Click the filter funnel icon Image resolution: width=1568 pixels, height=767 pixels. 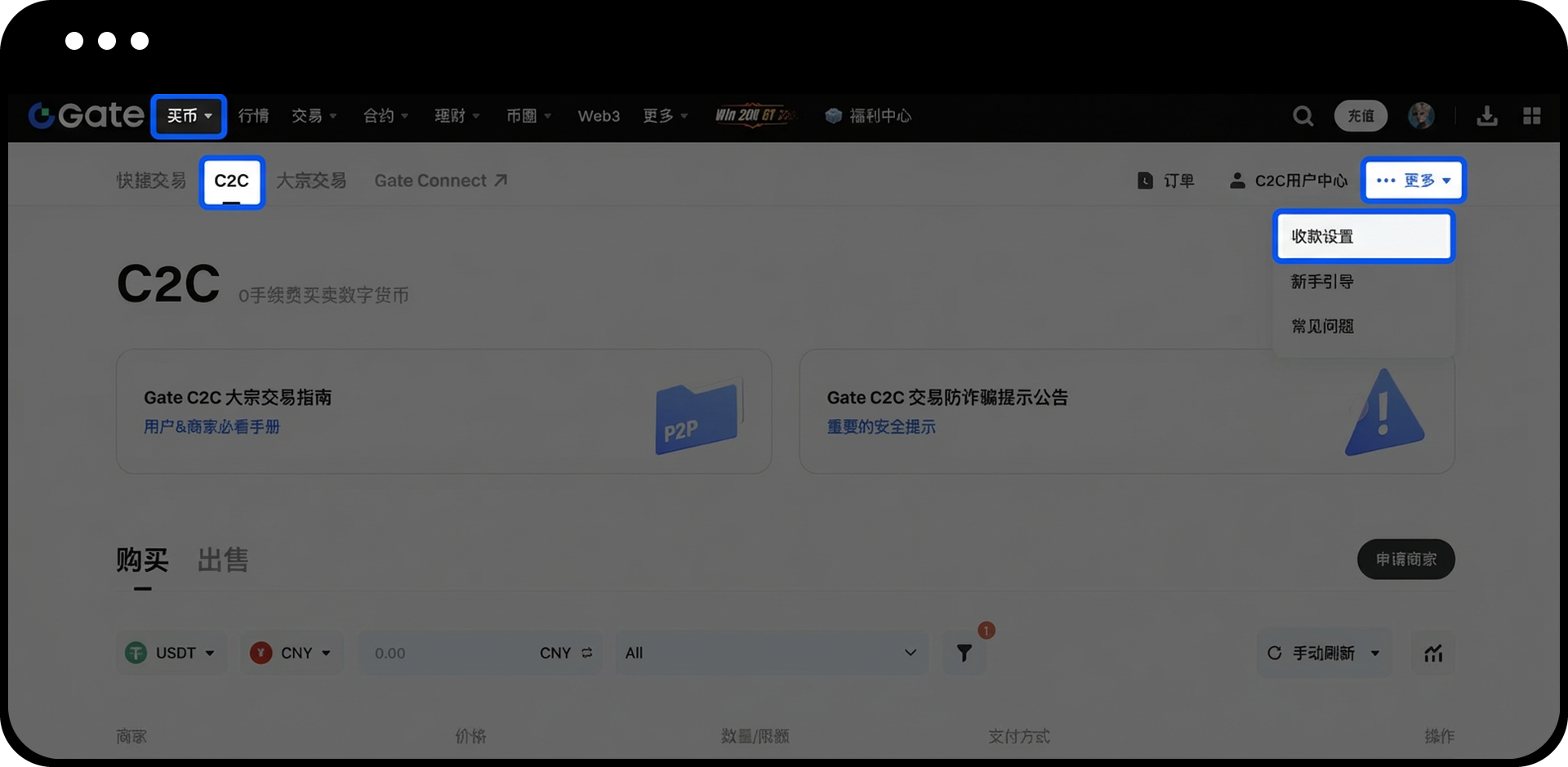coord(964,653)
